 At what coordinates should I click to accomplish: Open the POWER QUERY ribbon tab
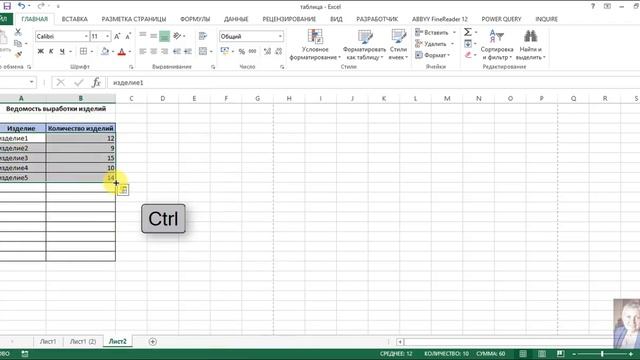point(501,19)
